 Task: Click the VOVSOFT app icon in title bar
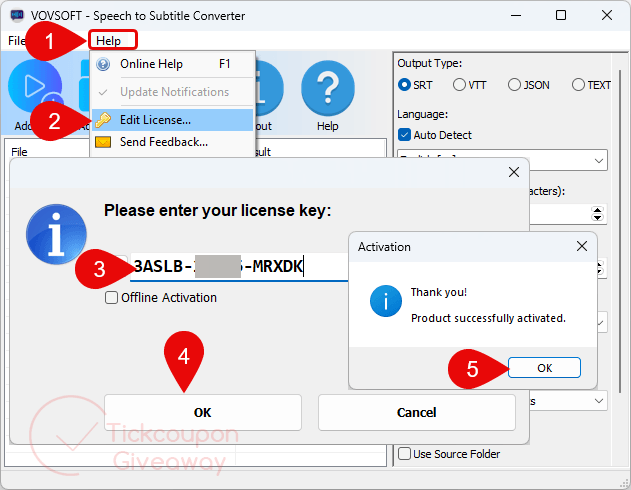[x=17, y=15]
